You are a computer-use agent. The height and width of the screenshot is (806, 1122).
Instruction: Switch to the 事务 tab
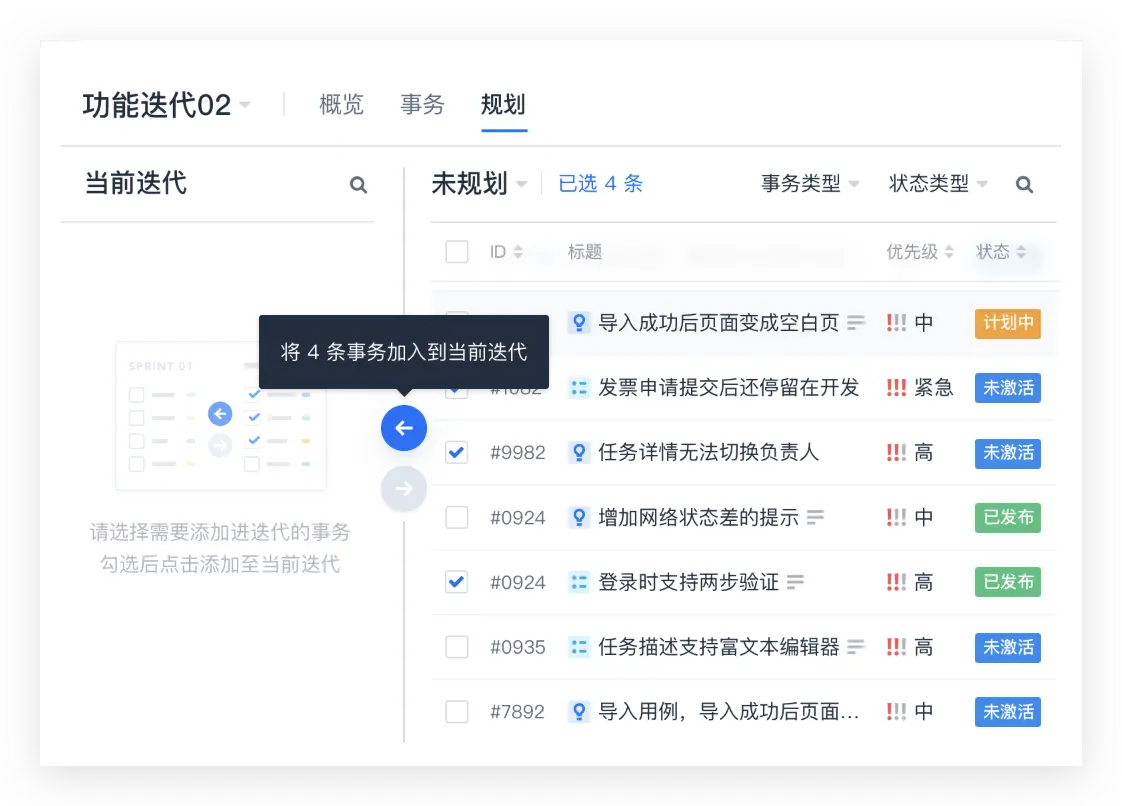click(421, 105)
